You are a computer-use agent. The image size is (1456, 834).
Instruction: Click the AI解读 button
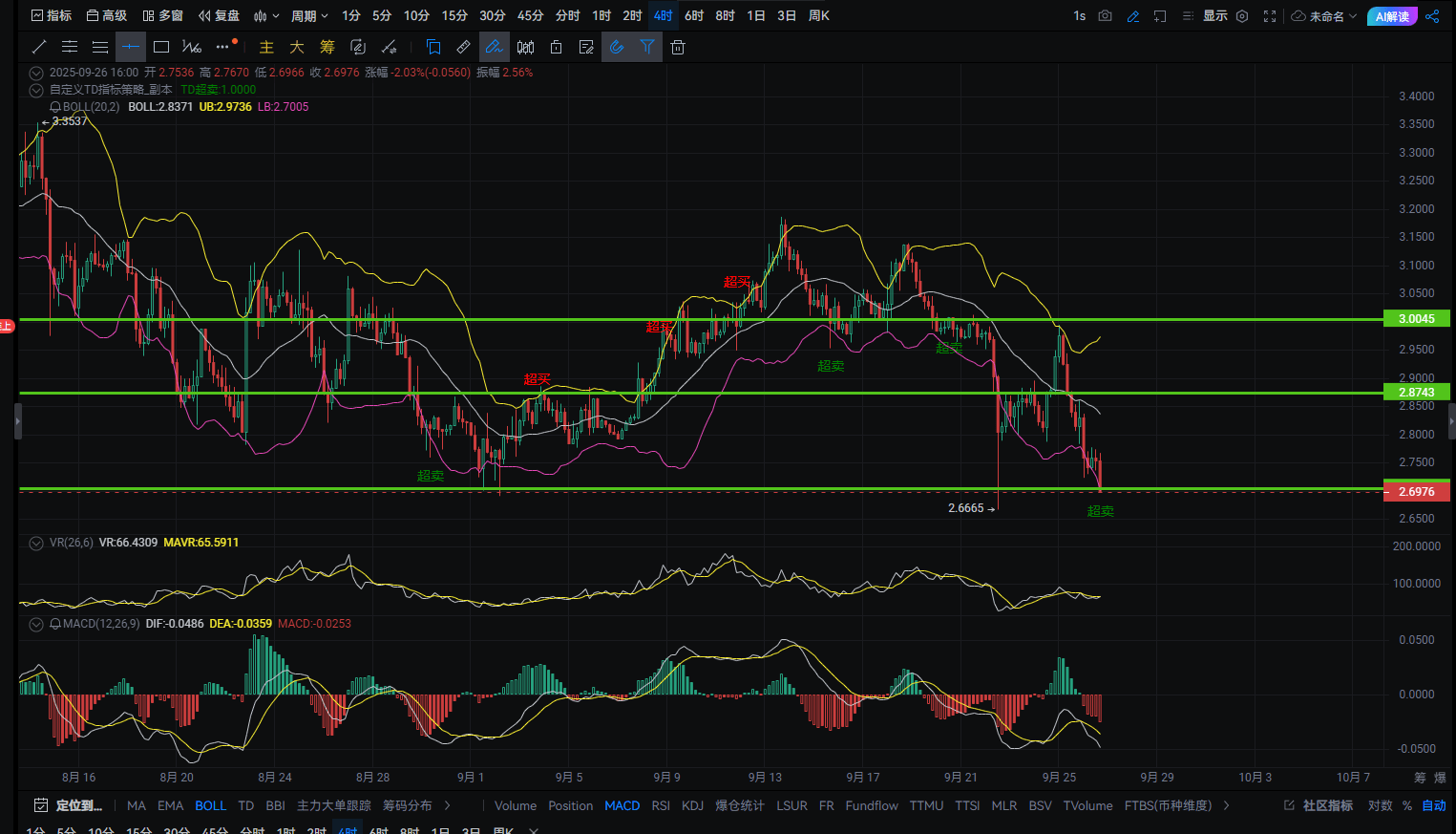pos(1391,16)
